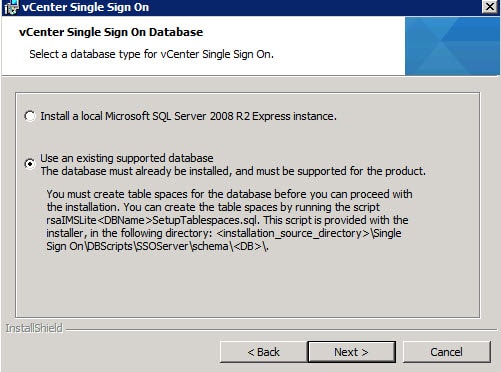Click the 'Use an existing supported database' label
Image resolution: width=501 pixels, height=372 pixels.
click(x=127, y=158)
